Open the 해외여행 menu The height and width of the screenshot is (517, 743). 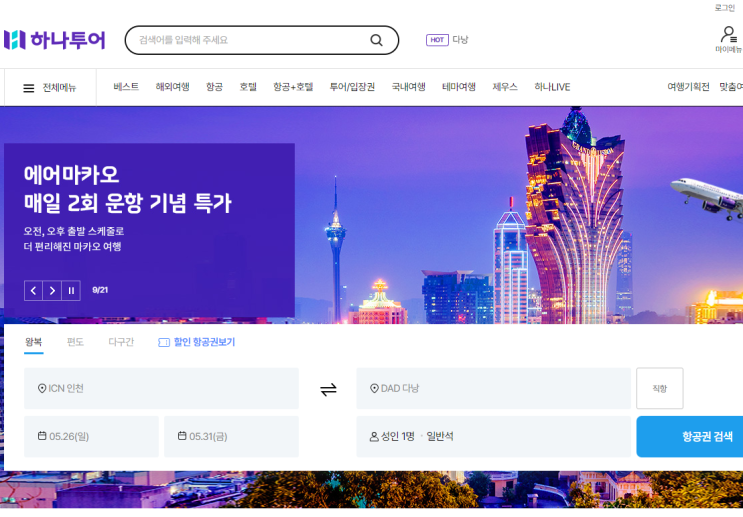(172, 87)
